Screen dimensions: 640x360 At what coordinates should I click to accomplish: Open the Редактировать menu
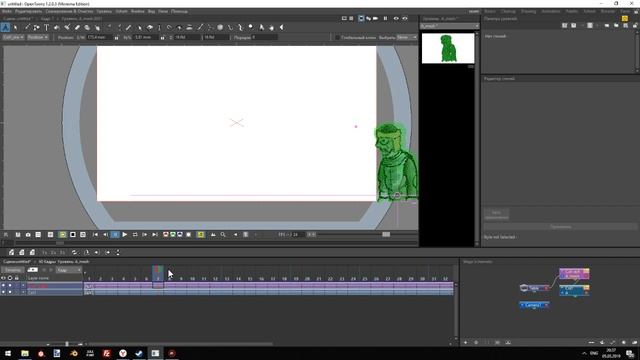point(28,11)
